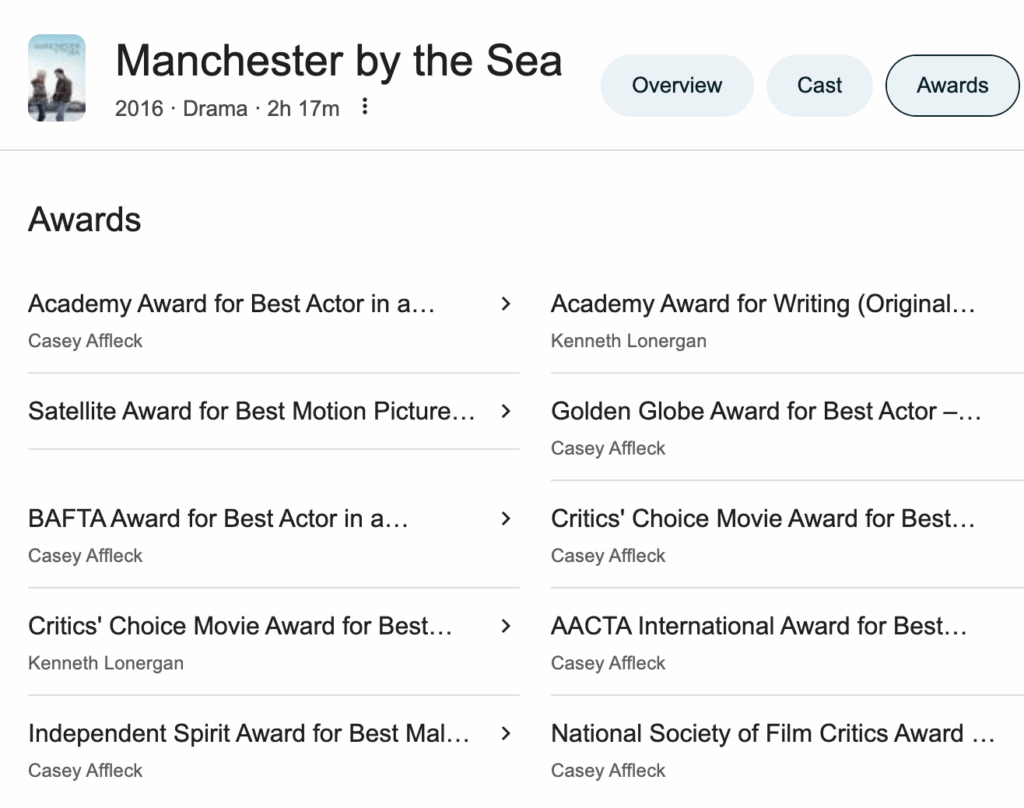Viewport: 1024px width, 808px height.
Task: Click the Manchester by the Sea title heading
Action: point(338,61)
